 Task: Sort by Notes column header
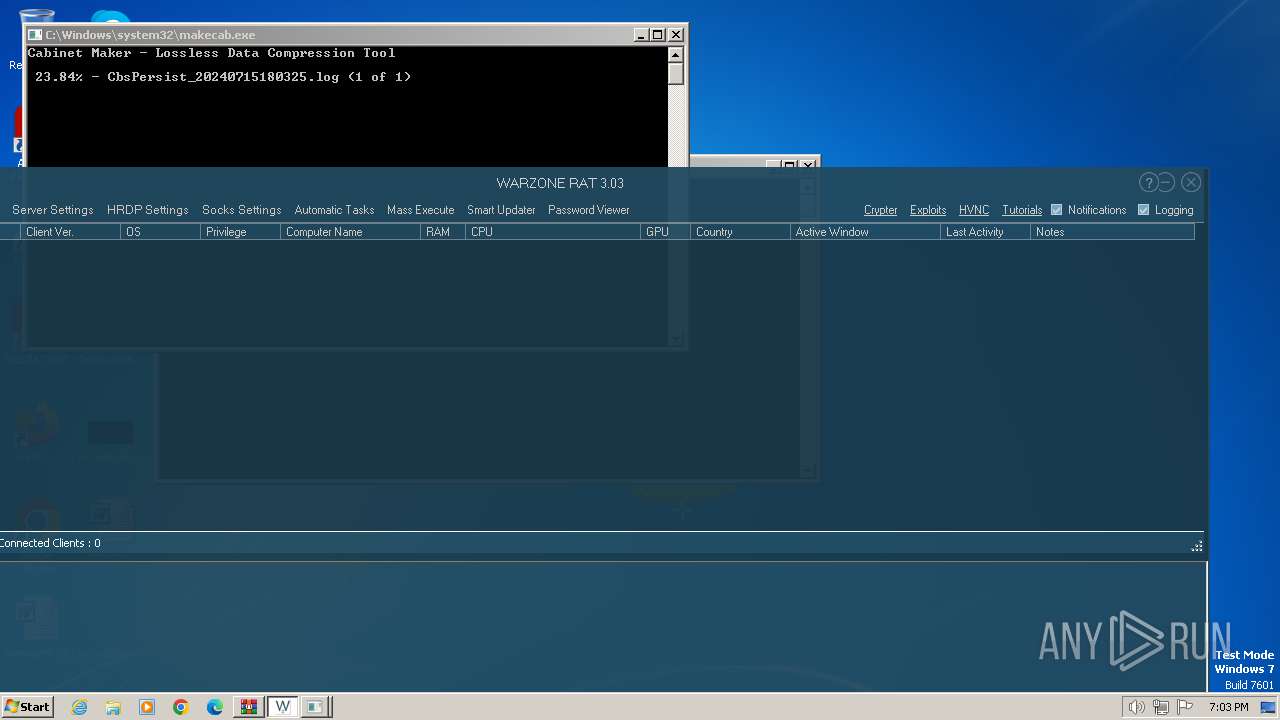pos(1112,232)
